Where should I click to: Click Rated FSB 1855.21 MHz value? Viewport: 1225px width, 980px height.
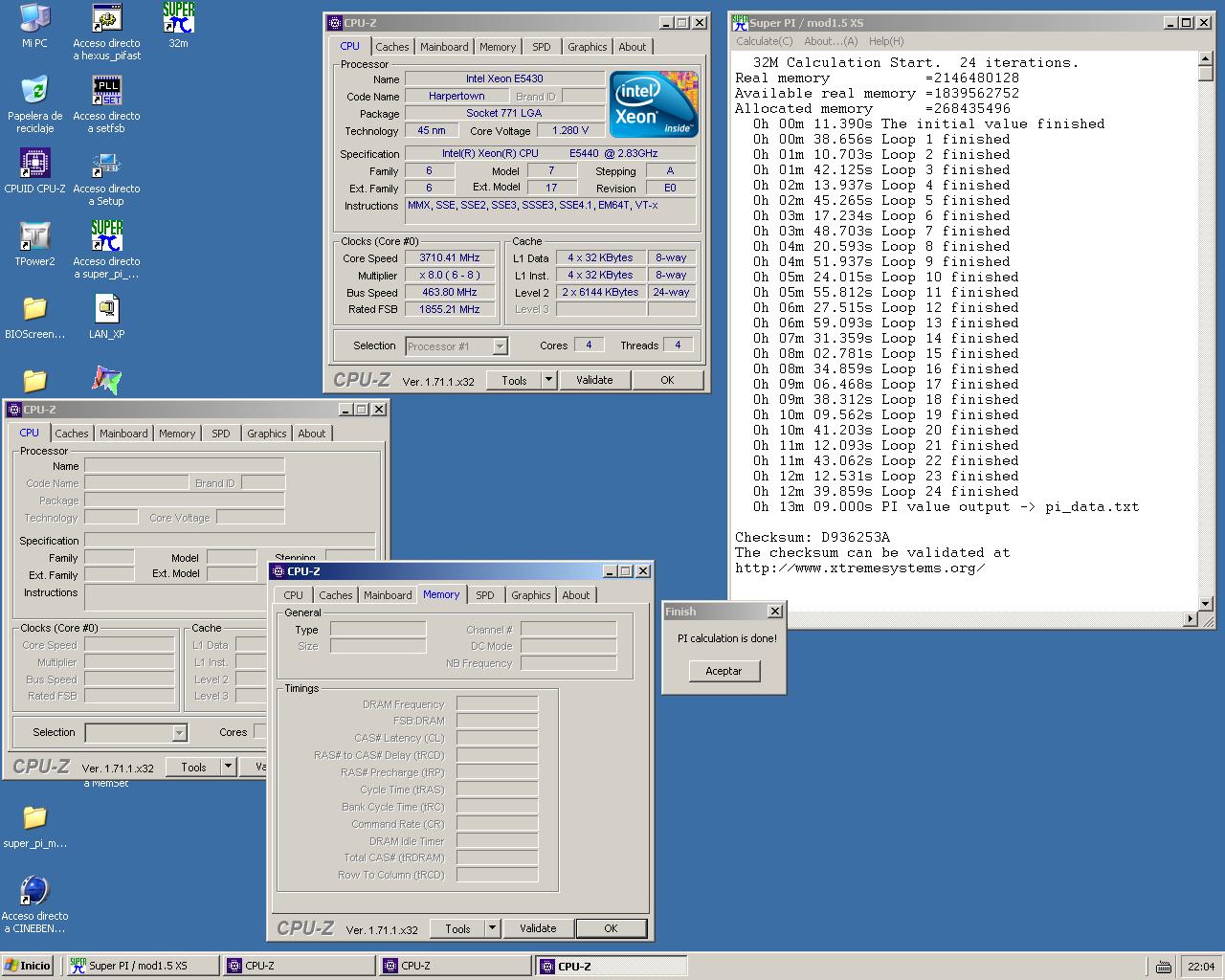(450, 309)
